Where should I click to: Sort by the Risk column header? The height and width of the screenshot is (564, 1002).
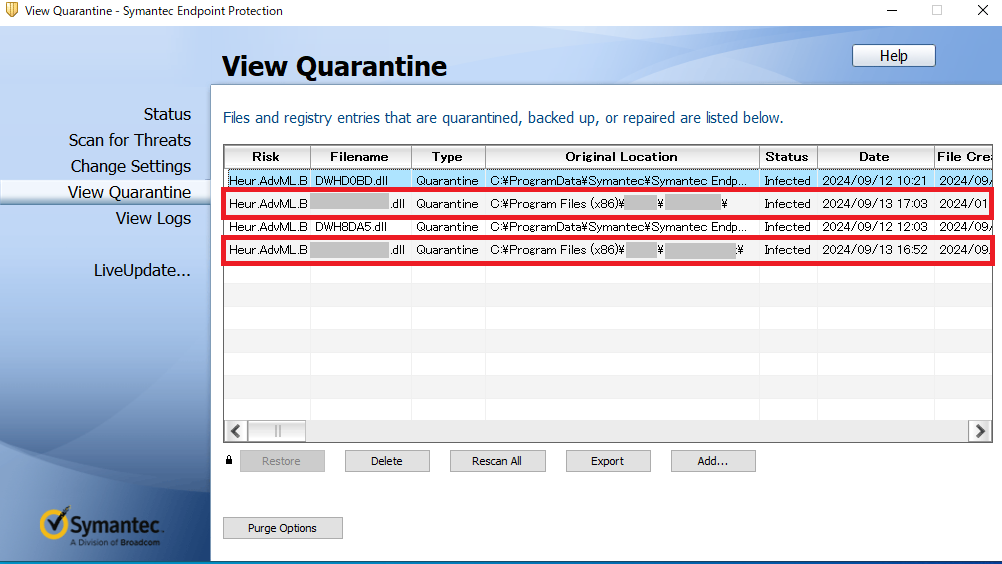(266, 157)
